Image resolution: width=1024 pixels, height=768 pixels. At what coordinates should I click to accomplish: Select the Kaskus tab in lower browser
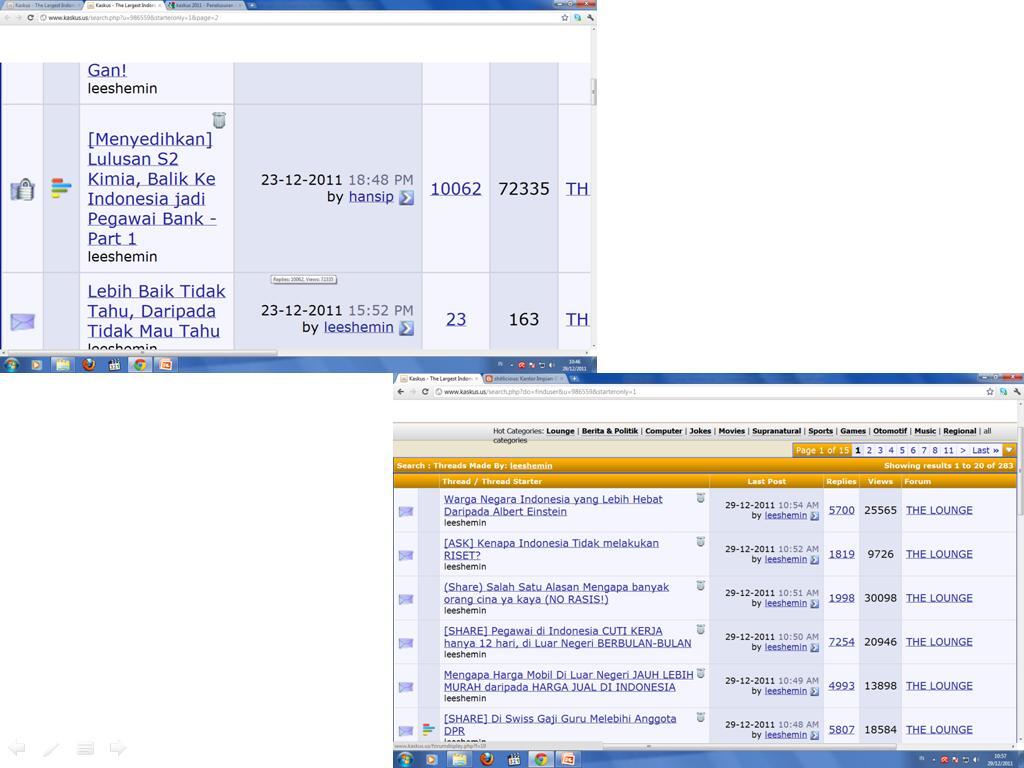[439, 379]
